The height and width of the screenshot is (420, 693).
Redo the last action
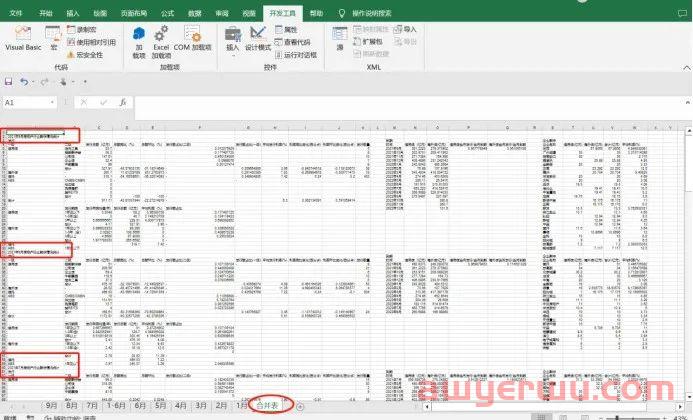click(44, 82)
